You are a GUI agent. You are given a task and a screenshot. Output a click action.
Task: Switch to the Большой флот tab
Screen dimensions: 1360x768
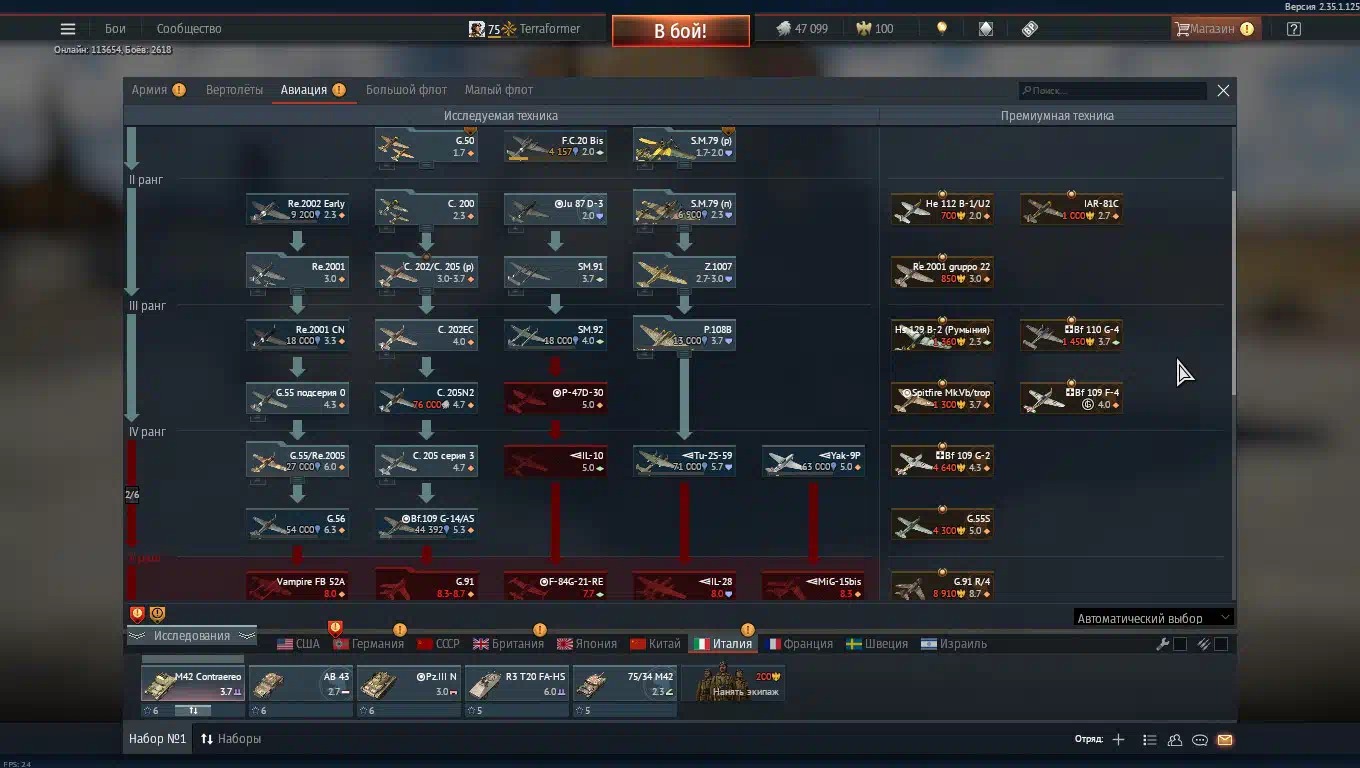406,90
